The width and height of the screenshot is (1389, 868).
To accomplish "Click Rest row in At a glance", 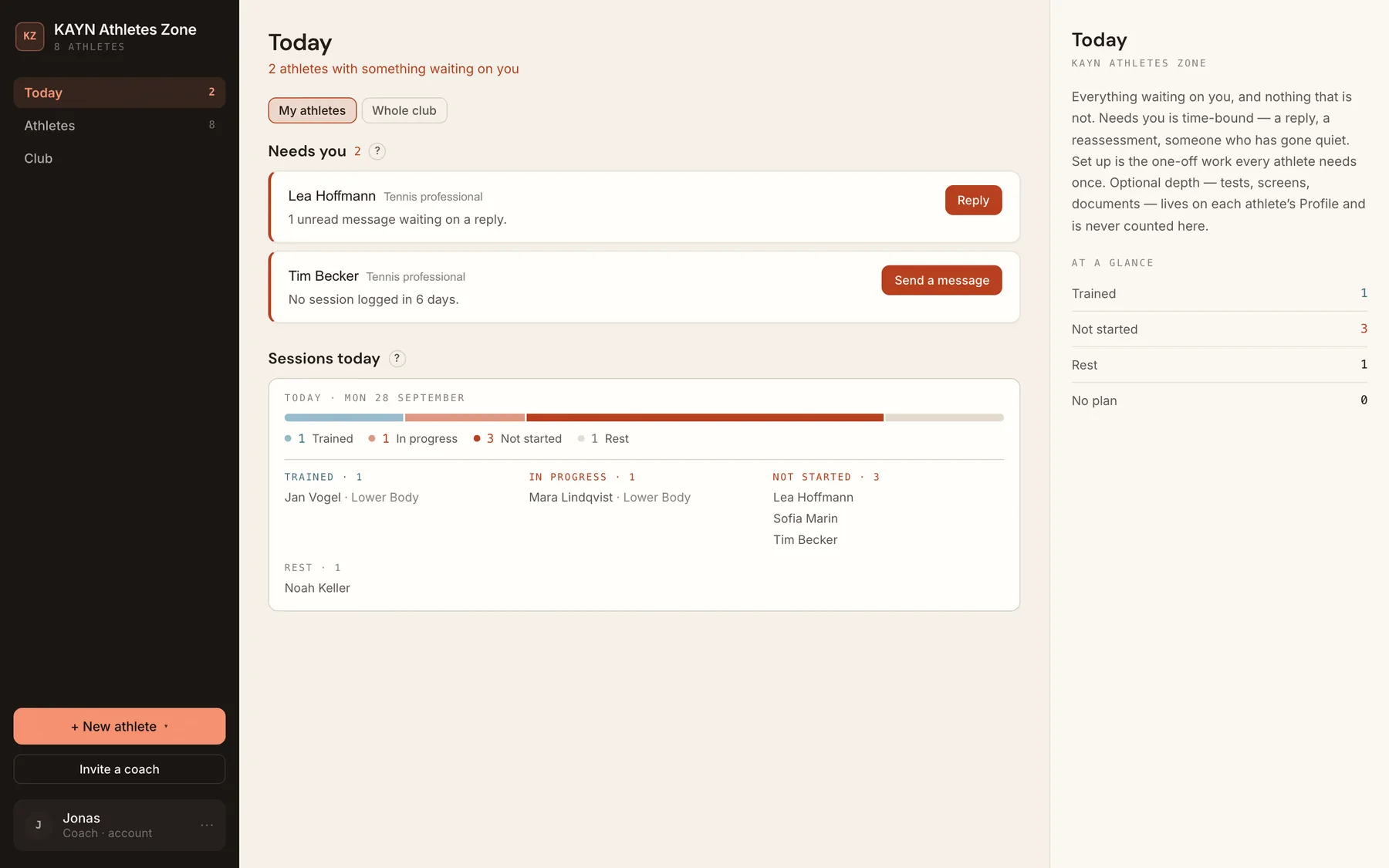I will pyautogui.click(x=1219, y=365).
